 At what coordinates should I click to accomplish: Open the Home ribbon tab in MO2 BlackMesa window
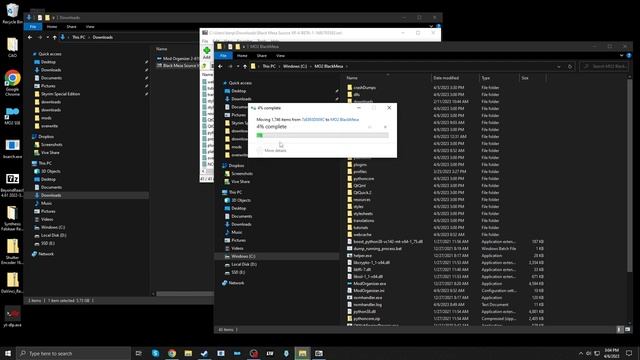pyautogui.click(x=242, y=56)
